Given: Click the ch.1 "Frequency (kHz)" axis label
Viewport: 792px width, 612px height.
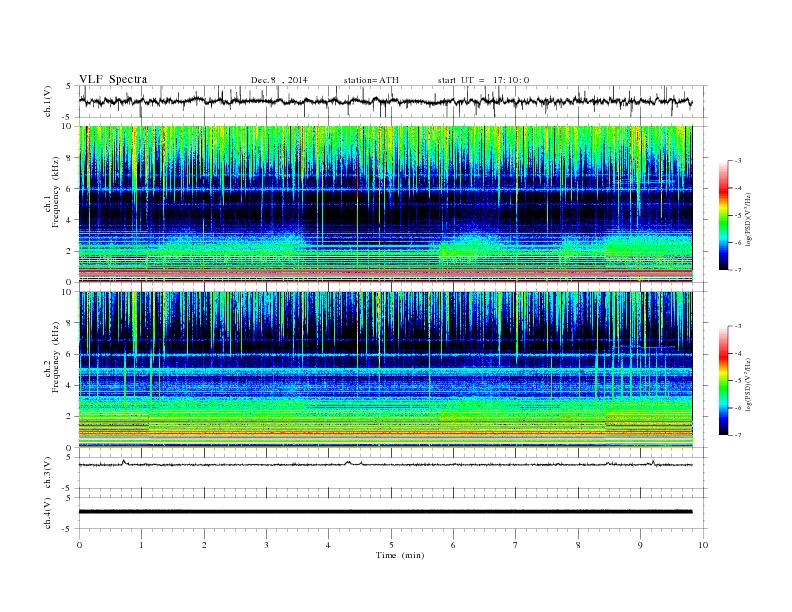Looking at the screenshot, I should pos(55,192).
